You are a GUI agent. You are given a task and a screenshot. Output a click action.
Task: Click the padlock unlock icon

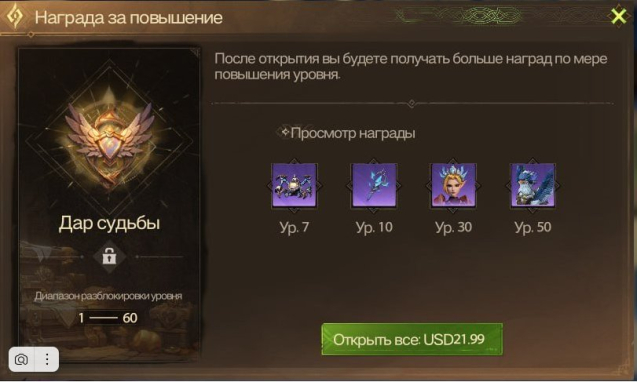[109, 256]
